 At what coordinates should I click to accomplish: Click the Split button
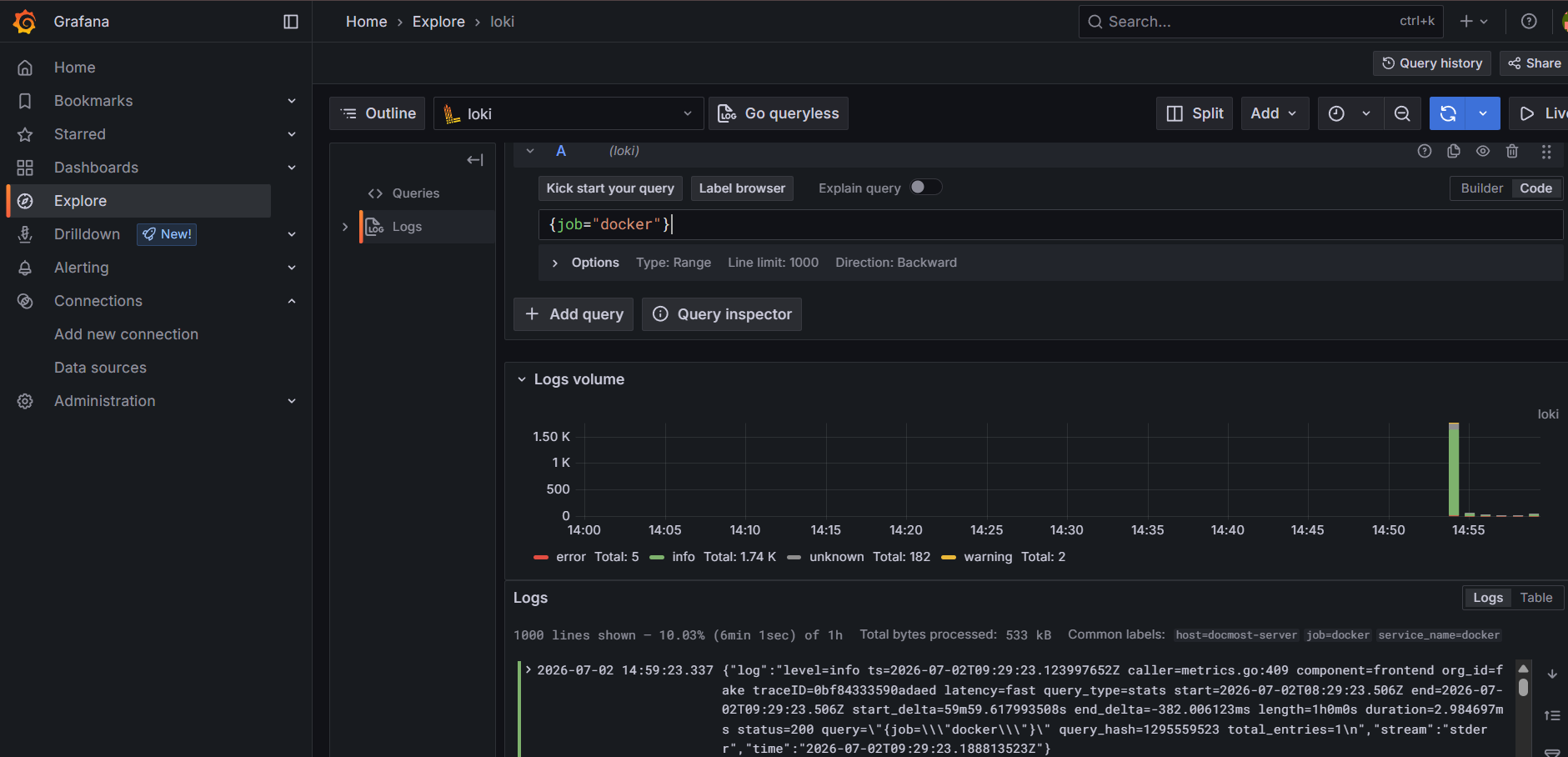(x=1195, y=113)
